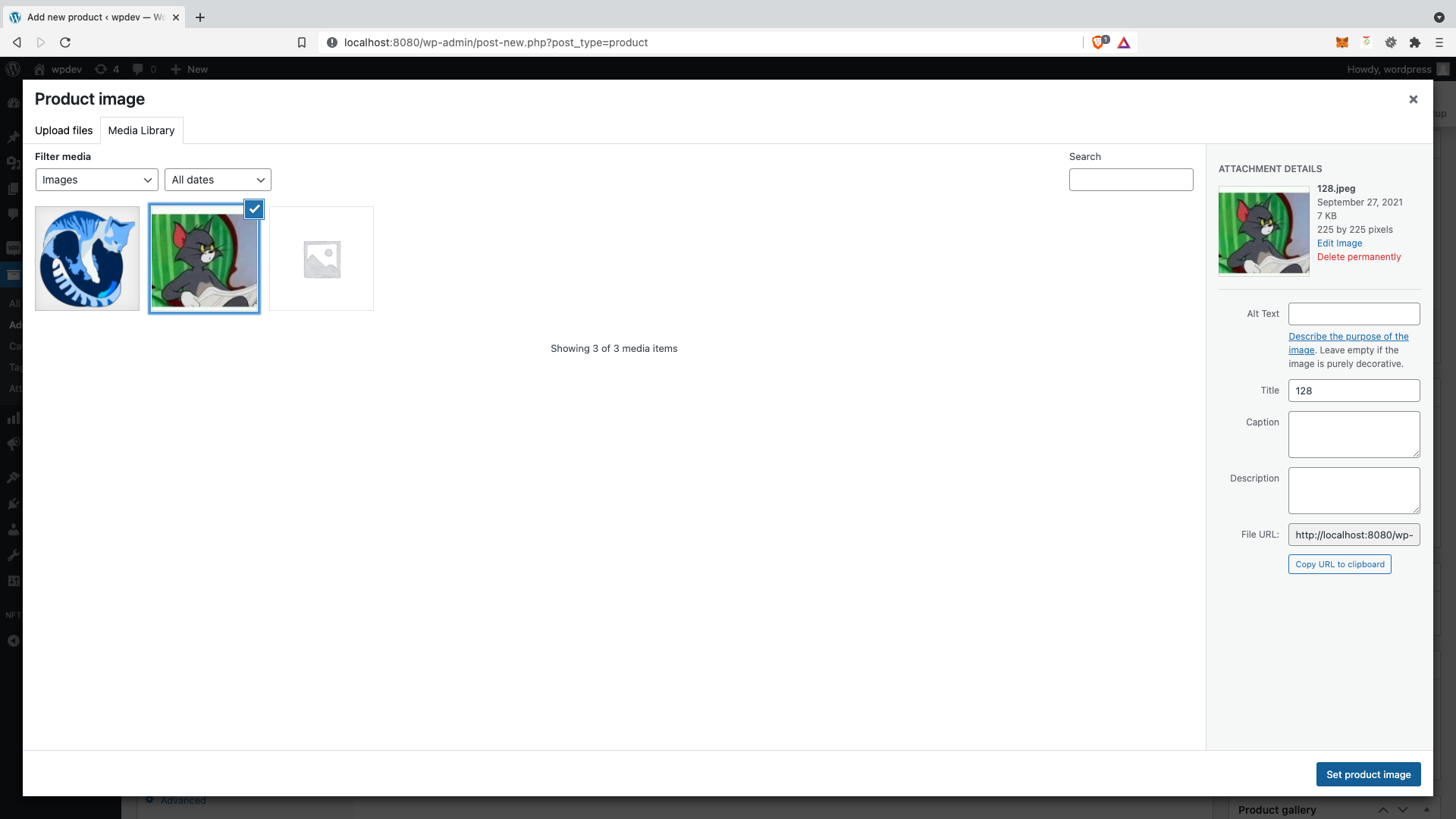The width and height of the screenshot is (1456, 819).
Task: Open browser main hamburger menu
Action: click(x=1439, y=42)
